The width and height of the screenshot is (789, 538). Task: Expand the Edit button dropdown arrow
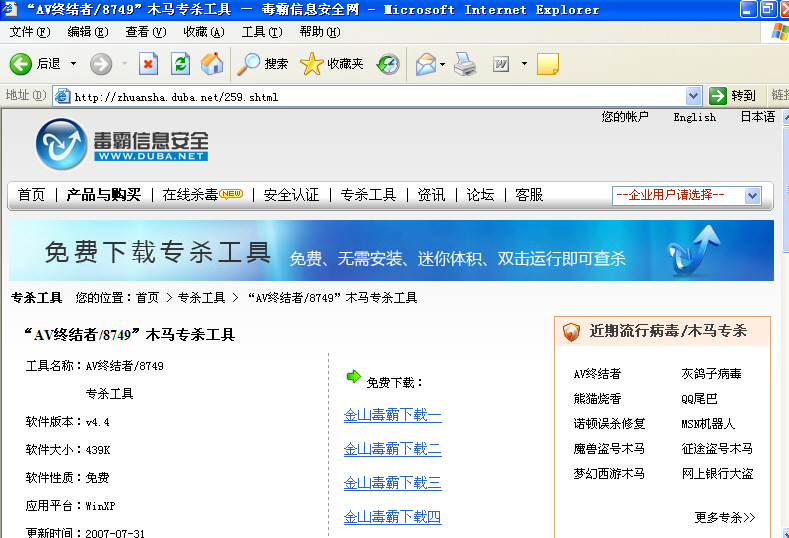[x=524, y=64]
